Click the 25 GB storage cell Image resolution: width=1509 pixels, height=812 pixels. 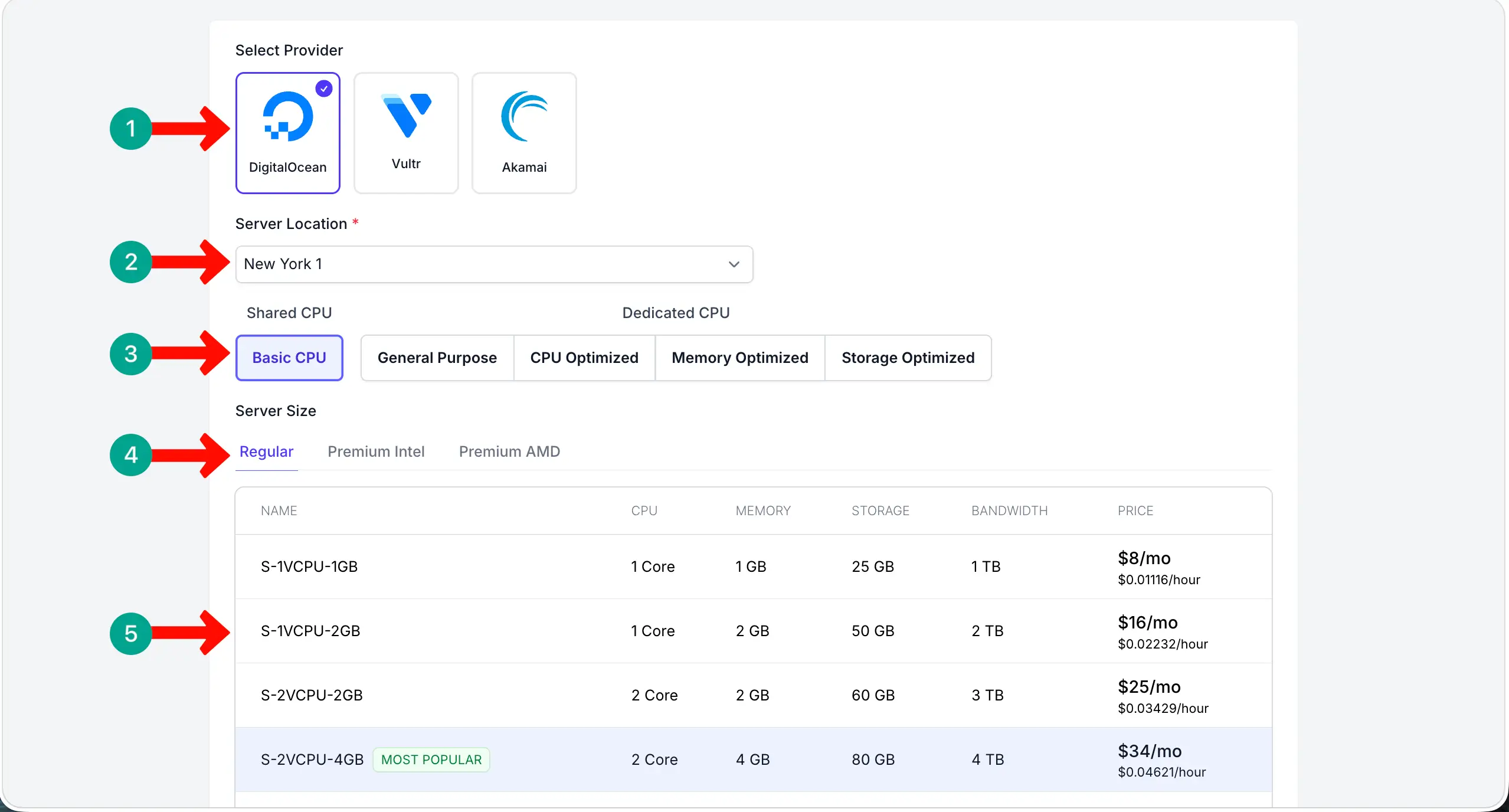[x=873, y=567]
